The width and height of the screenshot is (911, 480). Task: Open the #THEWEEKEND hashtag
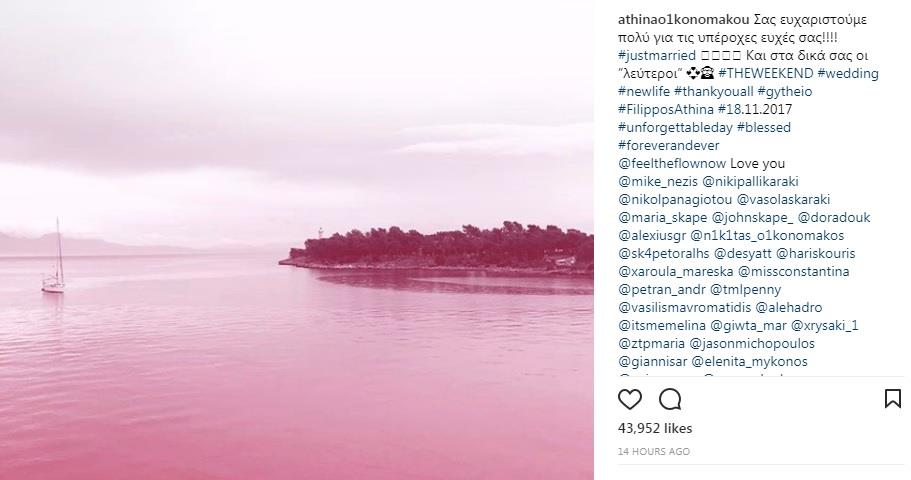[765, 73]
